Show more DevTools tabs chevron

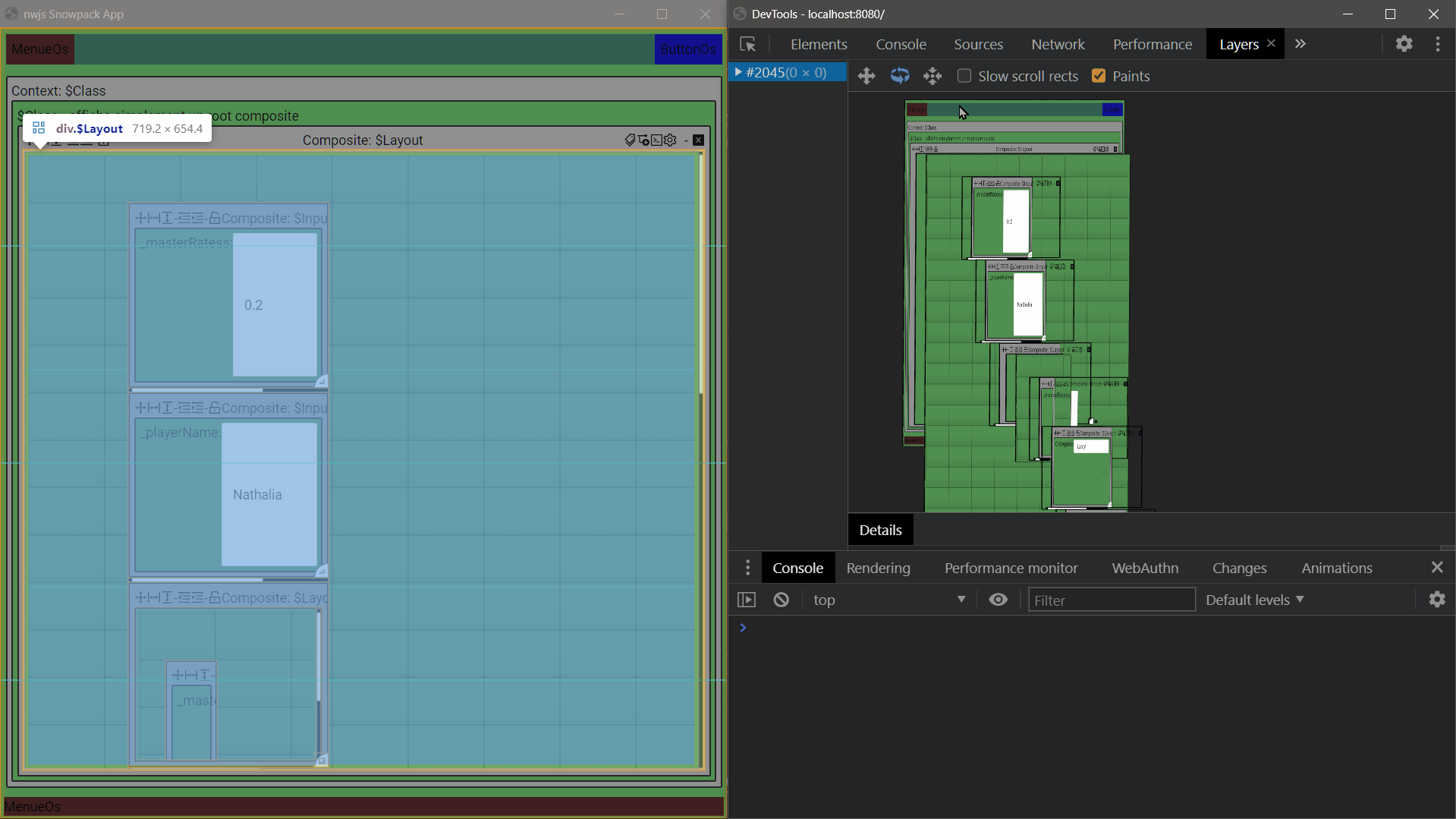point(1300,44)
